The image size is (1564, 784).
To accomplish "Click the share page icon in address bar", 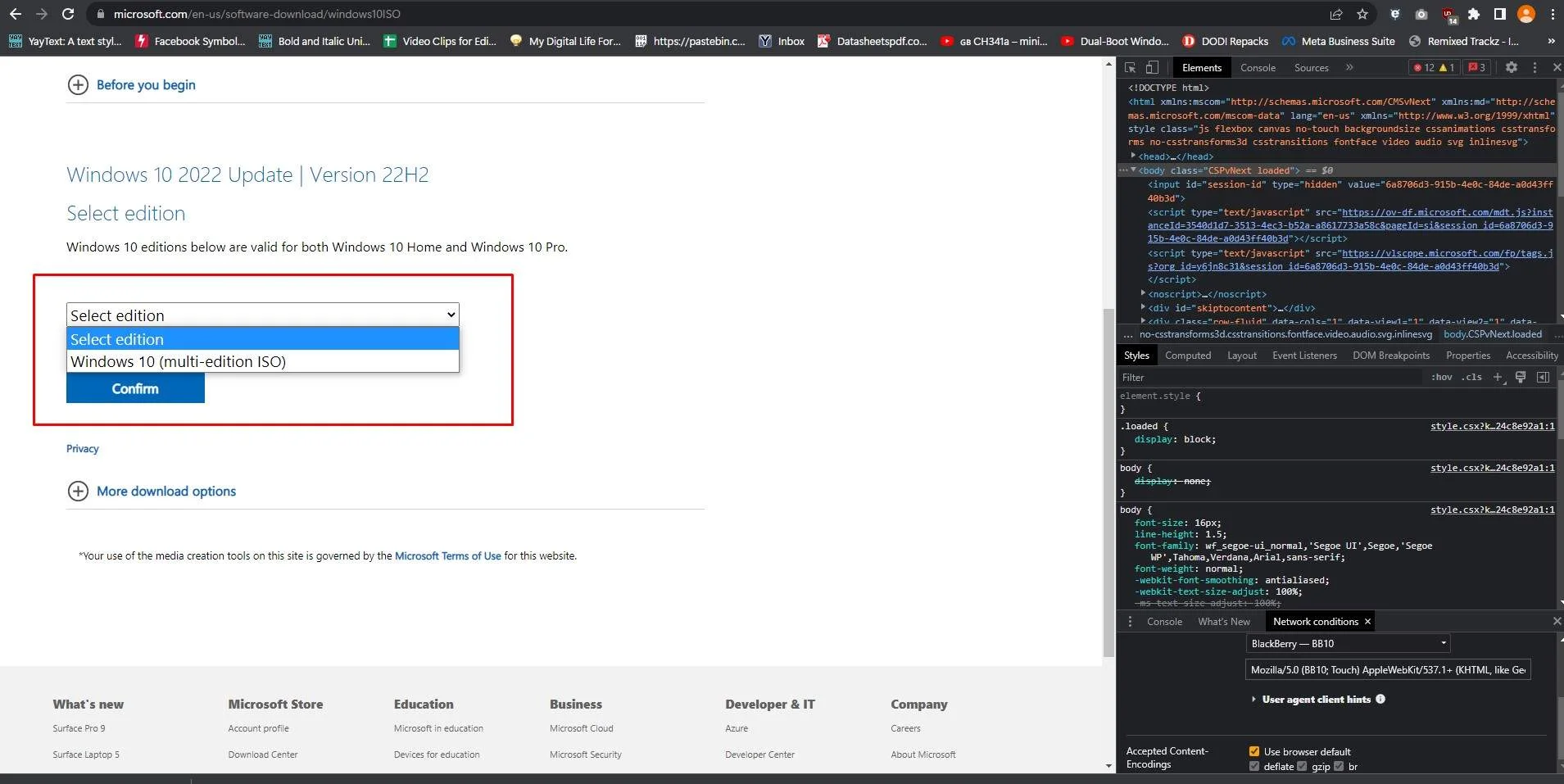I will 1336,14.
